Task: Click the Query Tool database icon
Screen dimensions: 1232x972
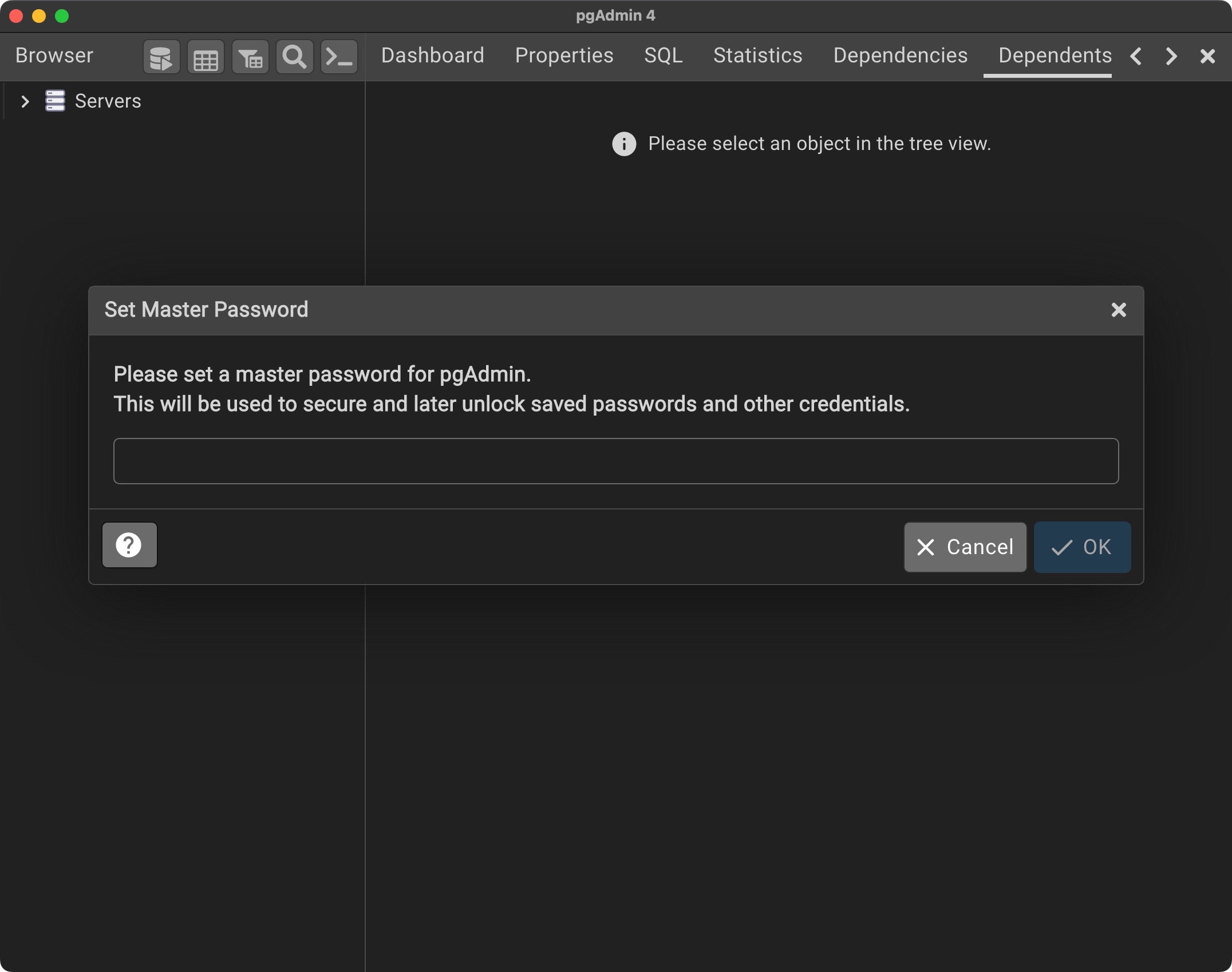Action: (161, 57)
